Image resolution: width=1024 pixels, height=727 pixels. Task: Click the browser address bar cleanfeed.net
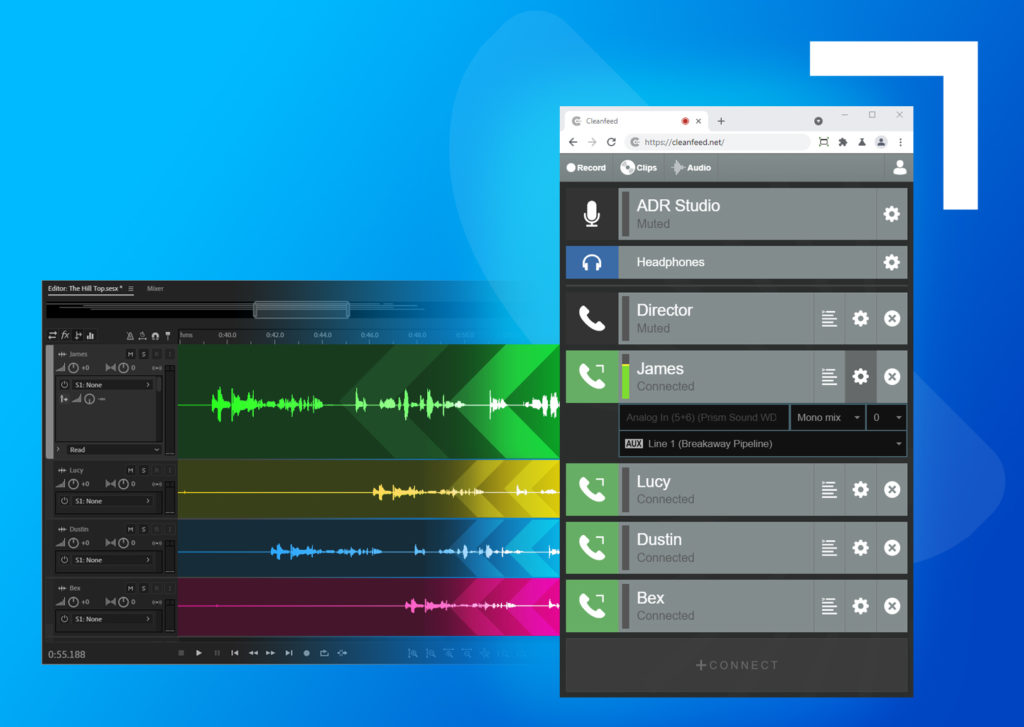(x=717, y=142)
